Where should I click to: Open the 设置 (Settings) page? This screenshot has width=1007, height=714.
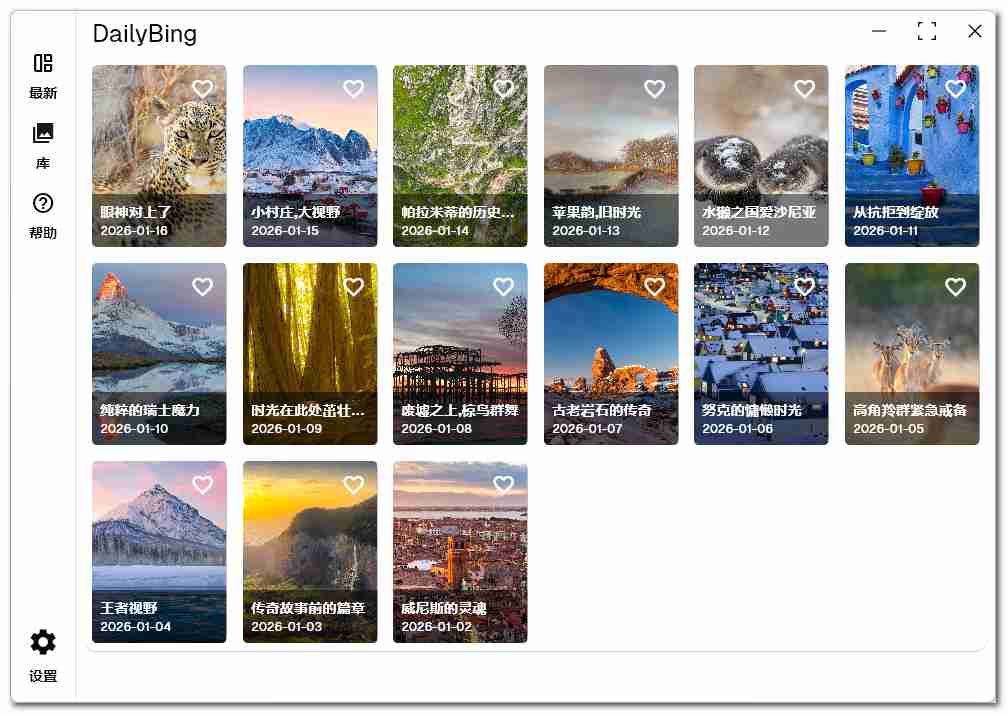(43, 655)
